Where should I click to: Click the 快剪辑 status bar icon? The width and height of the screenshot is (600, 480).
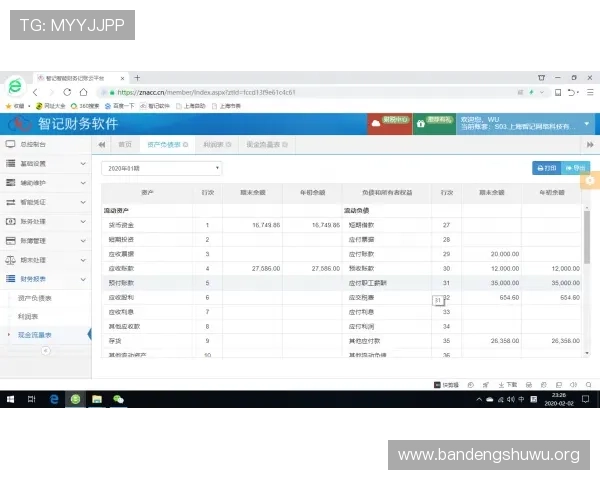446,385
